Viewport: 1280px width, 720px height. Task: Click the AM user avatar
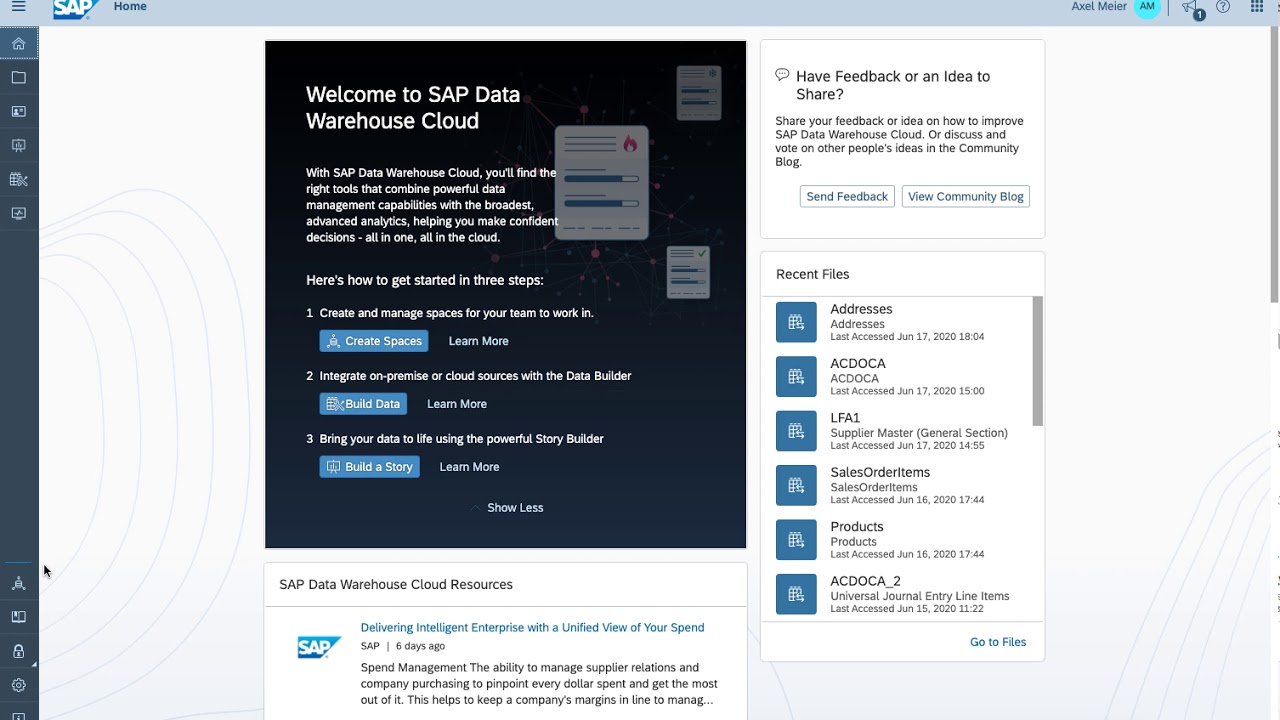tap(1147, 6)
